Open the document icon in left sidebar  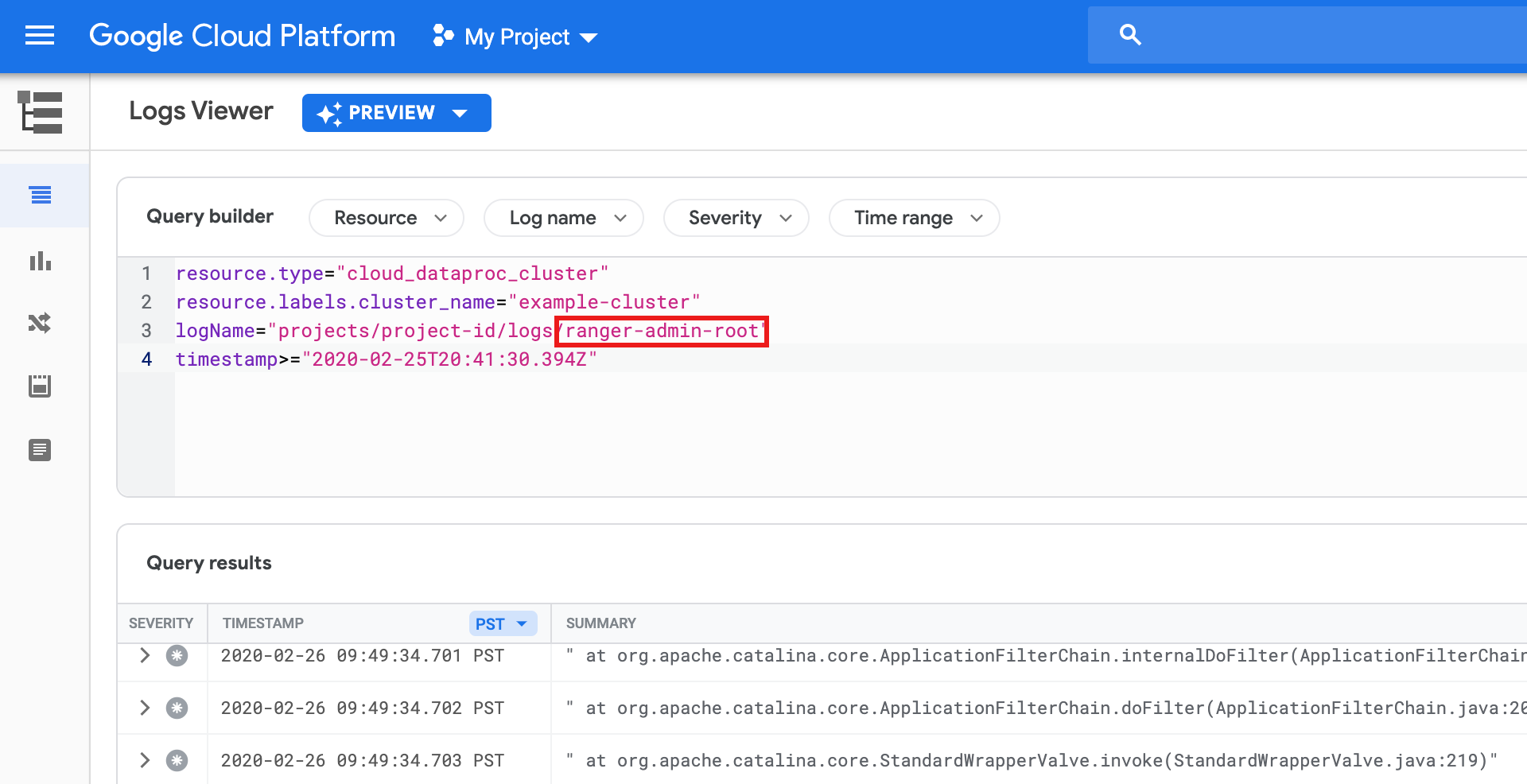[x=41, y=450]
